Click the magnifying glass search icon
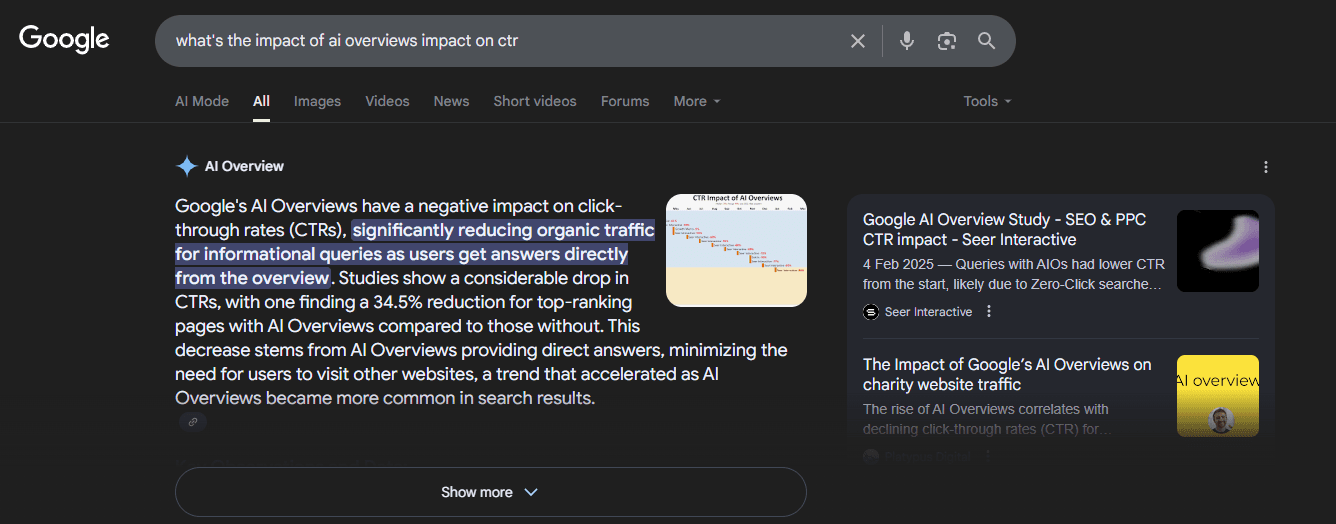Image resolution: width=1336 pixels, height=524 pixels. (987, 41)
